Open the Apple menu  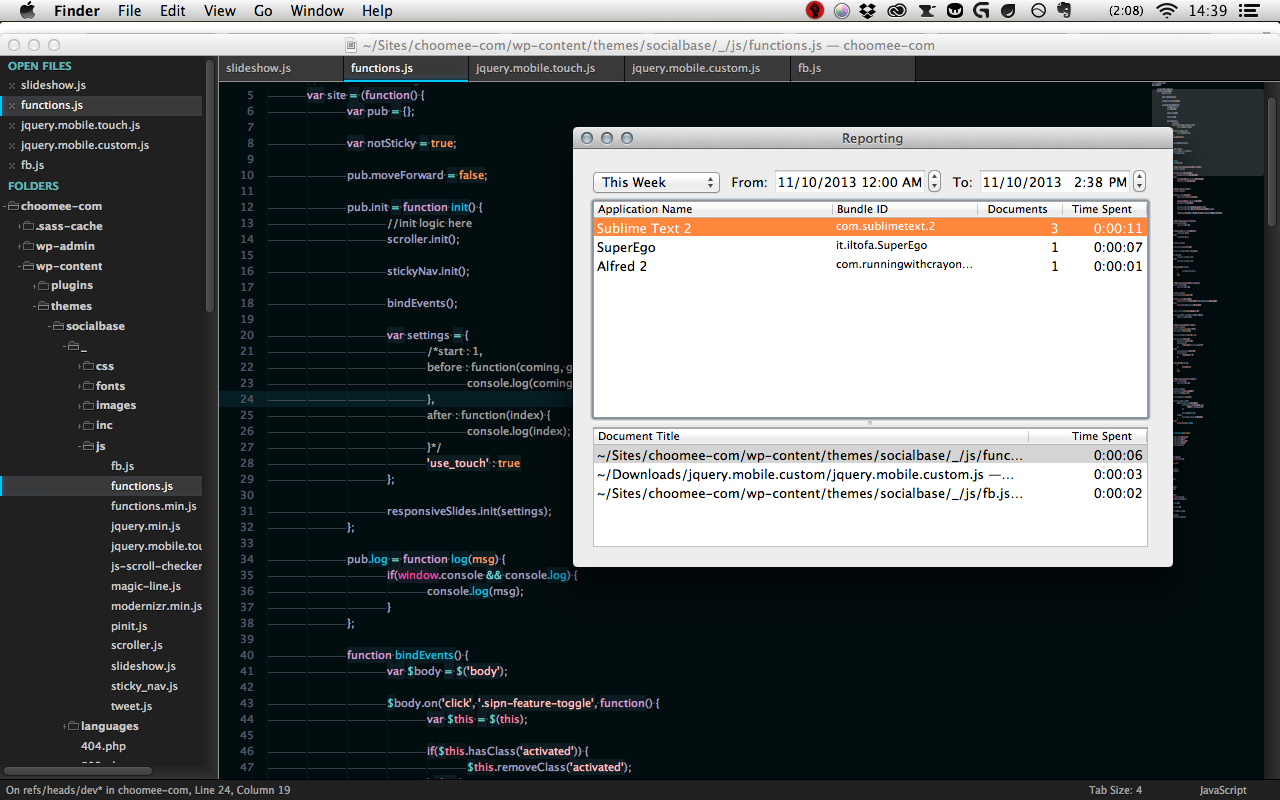[x=27, y=11]
